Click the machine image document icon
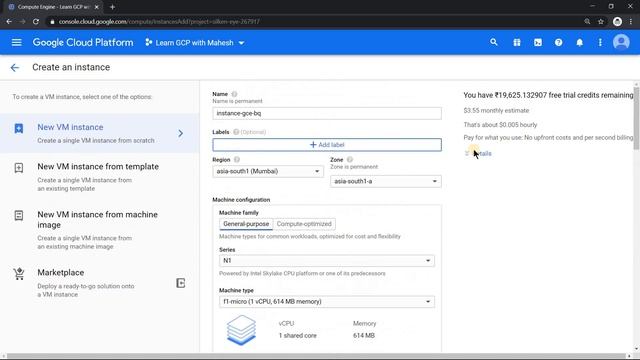The width and height of the screenshot is (640, 360). pyautogui.click(x=19, y=215)
